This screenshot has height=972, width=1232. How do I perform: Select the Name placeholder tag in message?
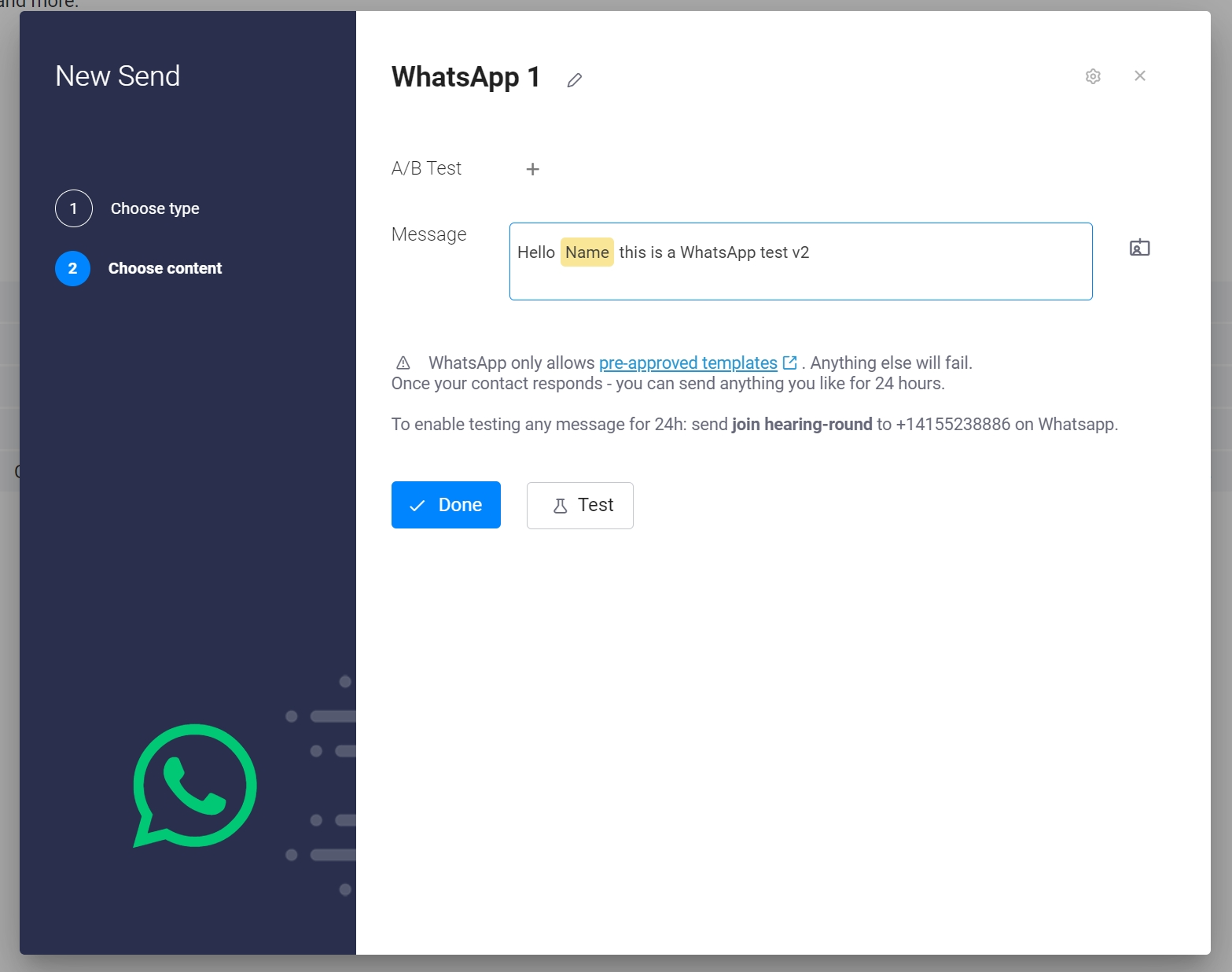[587, 252]
